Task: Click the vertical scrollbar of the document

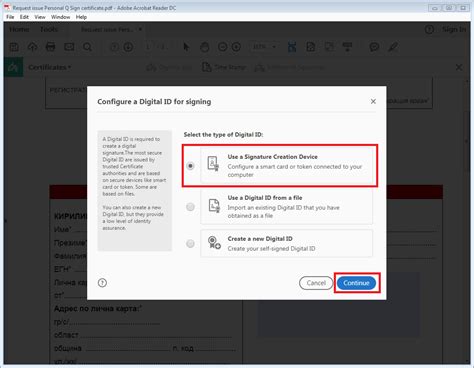Action: click(467, 142)
